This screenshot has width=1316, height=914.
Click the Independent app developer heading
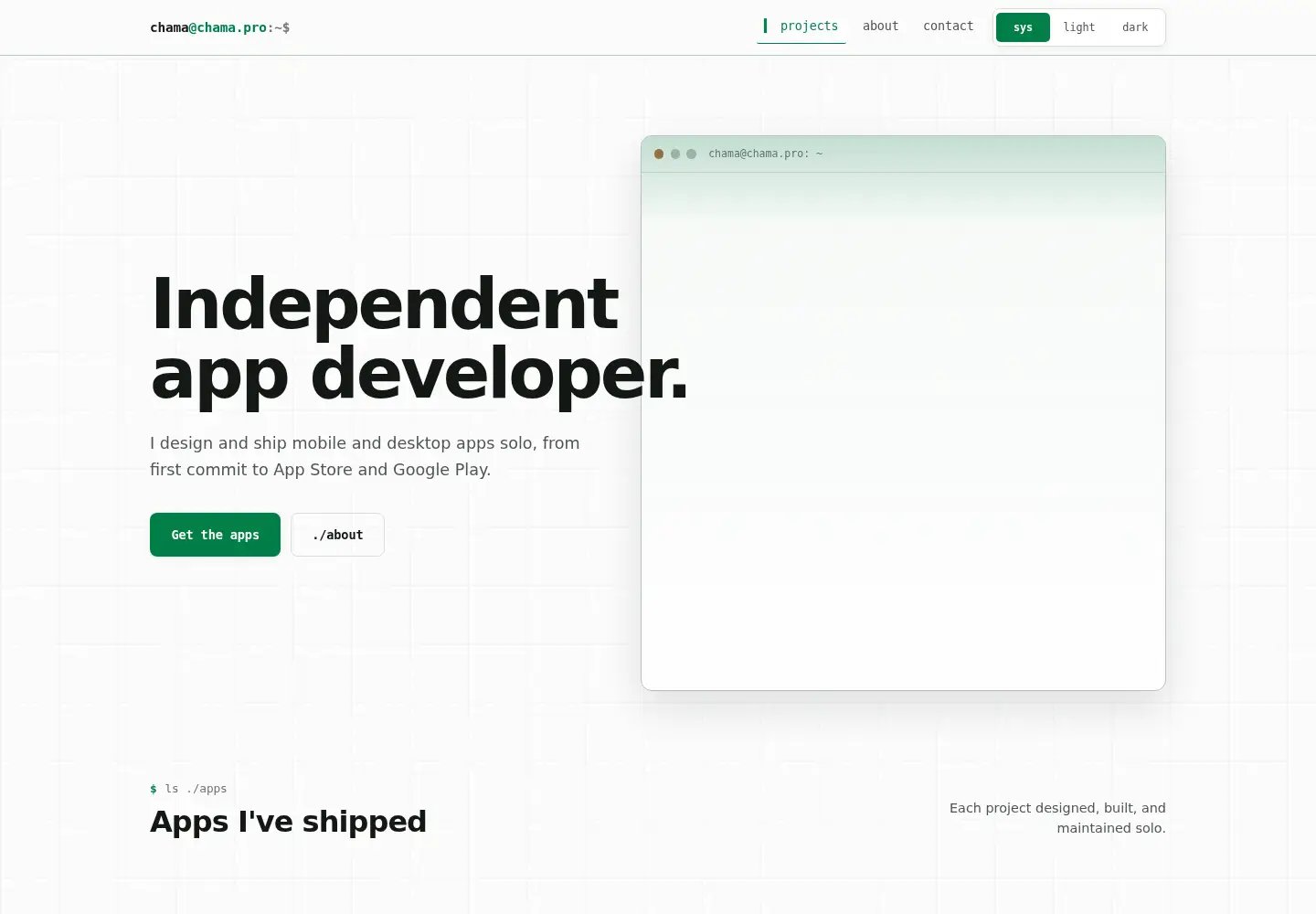[x=419, y=339]
